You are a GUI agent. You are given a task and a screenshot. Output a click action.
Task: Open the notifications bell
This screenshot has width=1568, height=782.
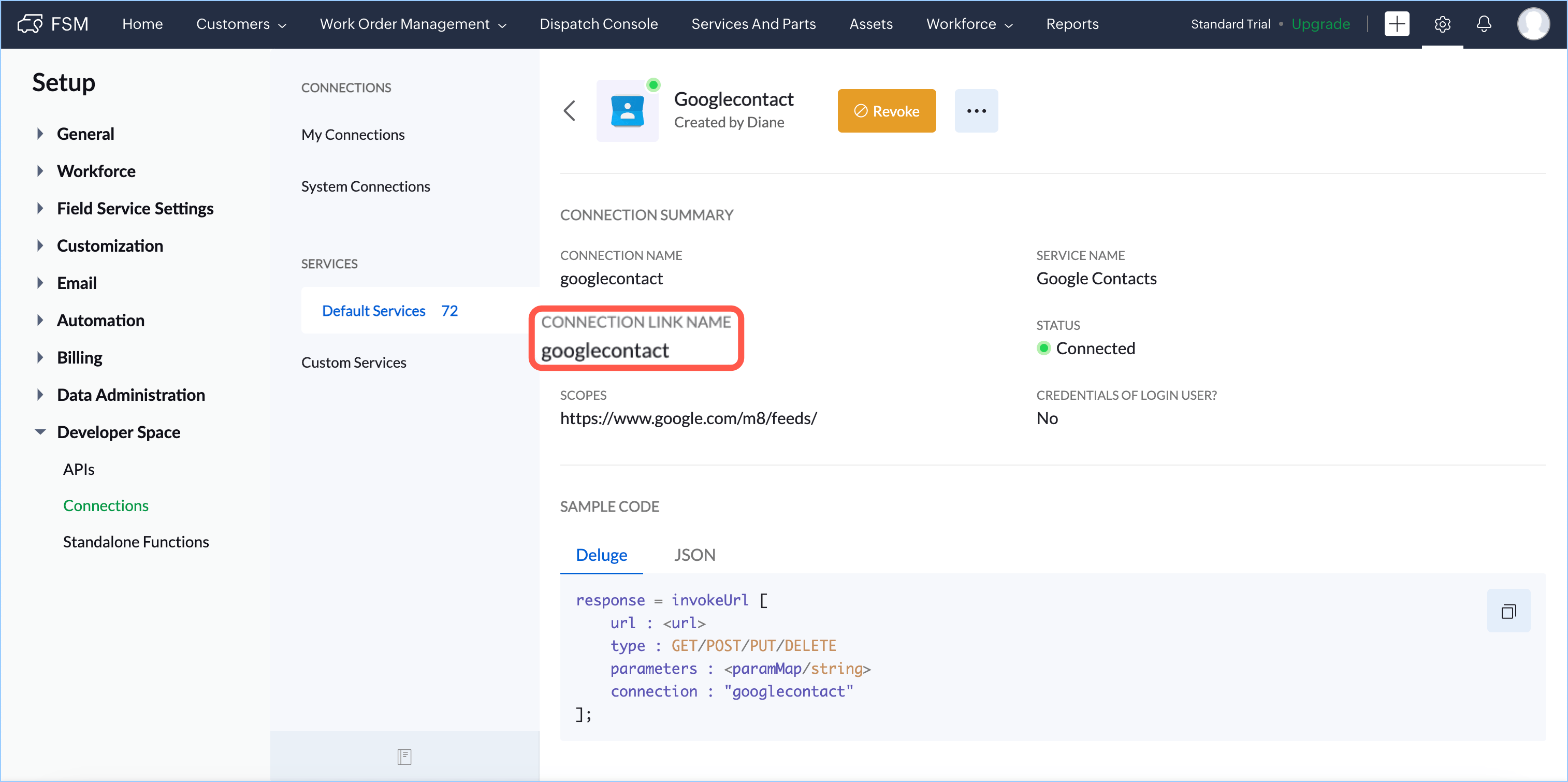pos(1484,24)
